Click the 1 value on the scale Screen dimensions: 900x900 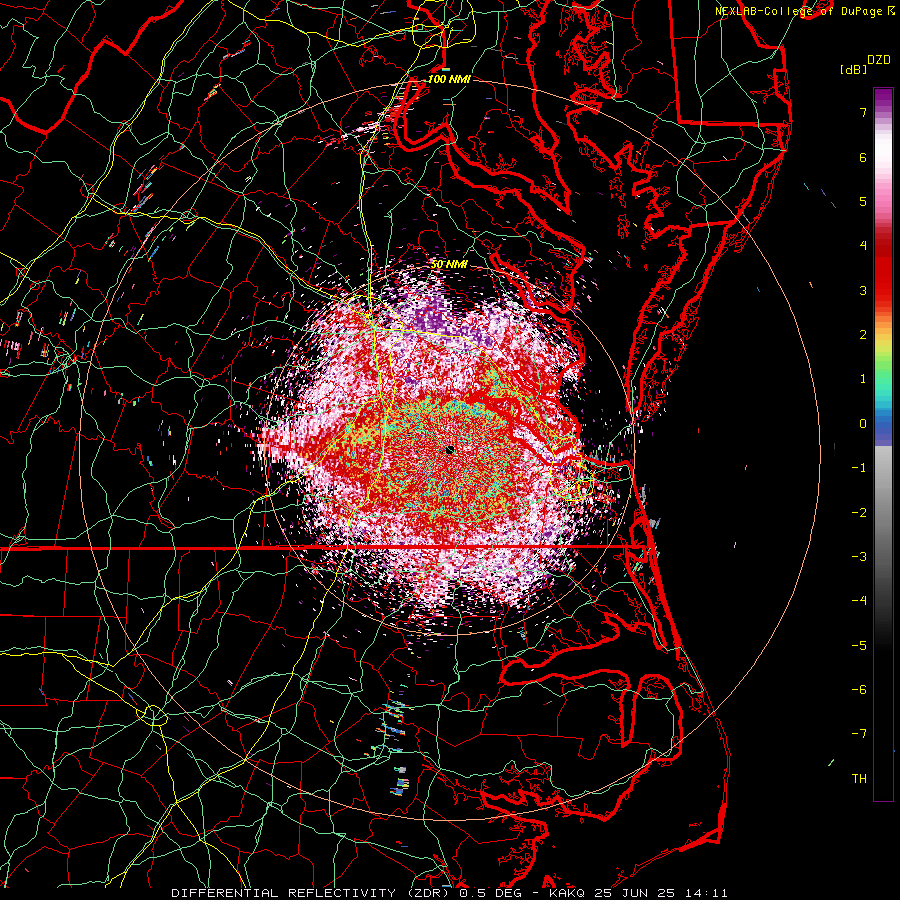click(x=863, y=379)
